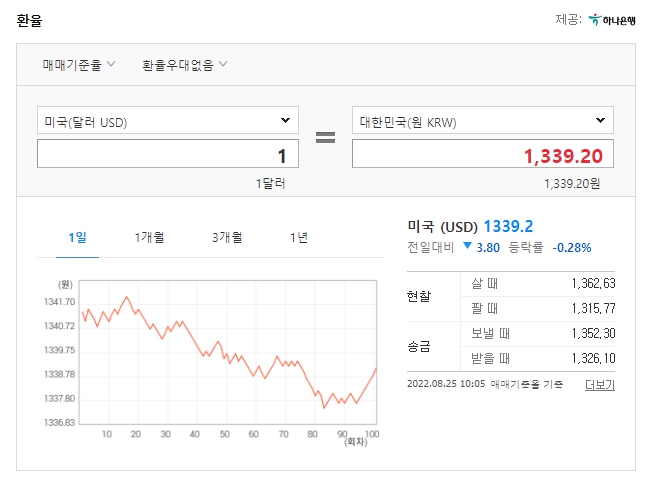
Task: Click the 보낼 때 value 1,352.30
Action: 594,334
